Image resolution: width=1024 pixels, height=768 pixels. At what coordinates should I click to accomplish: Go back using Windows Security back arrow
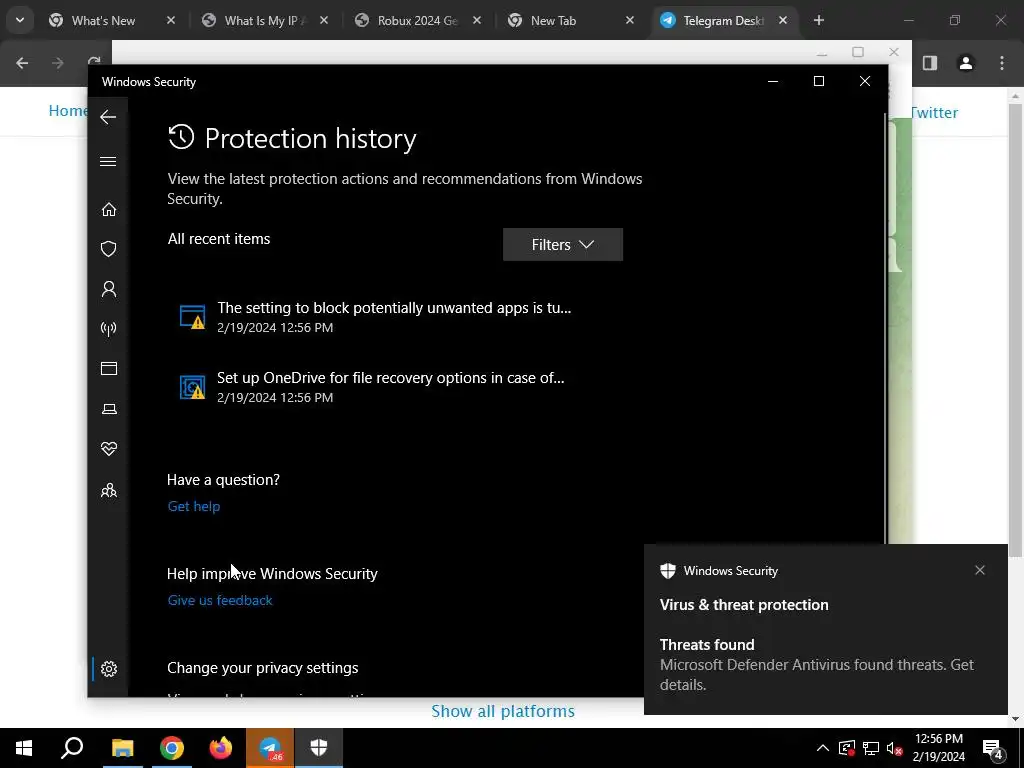pos(108,117)
